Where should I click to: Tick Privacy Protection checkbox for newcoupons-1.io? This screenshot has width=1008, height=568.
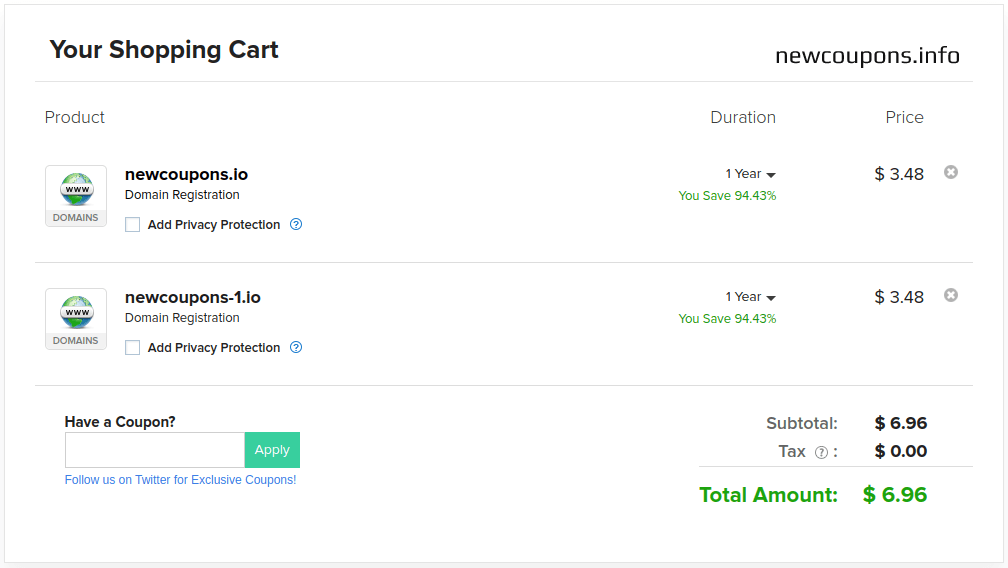tap(132, 348)
